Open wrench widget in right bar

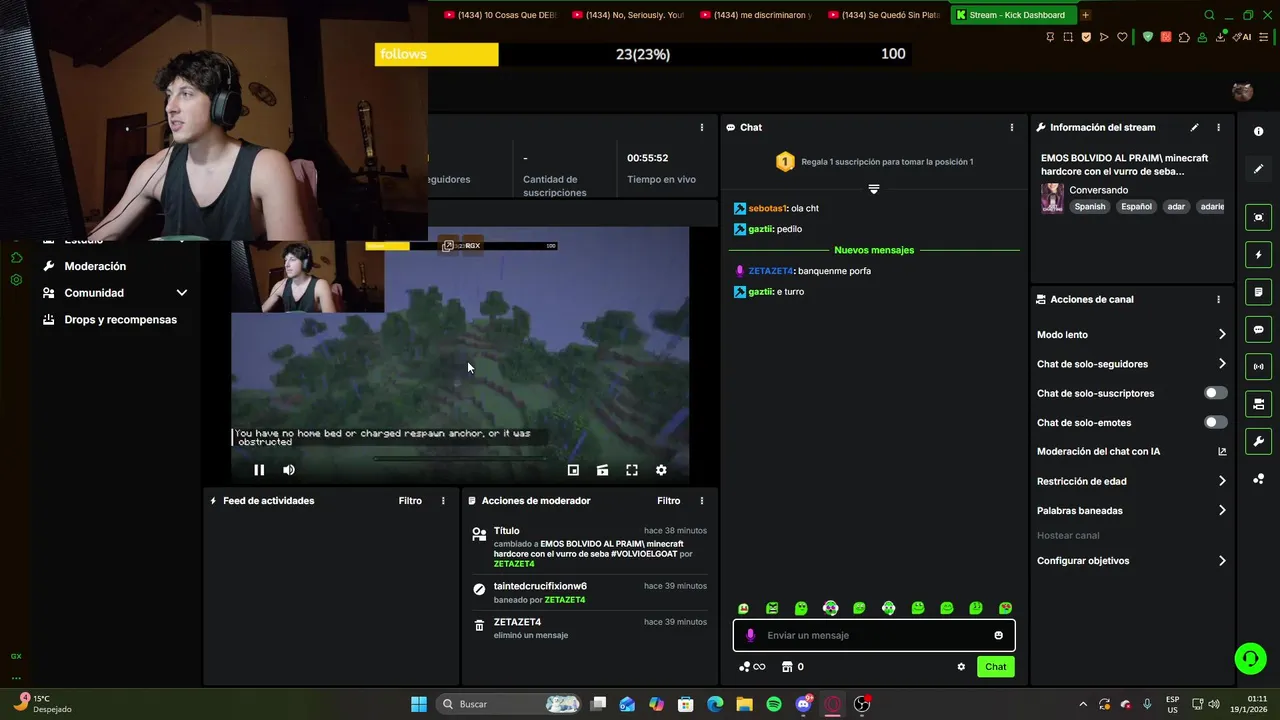pos(1258,441)
